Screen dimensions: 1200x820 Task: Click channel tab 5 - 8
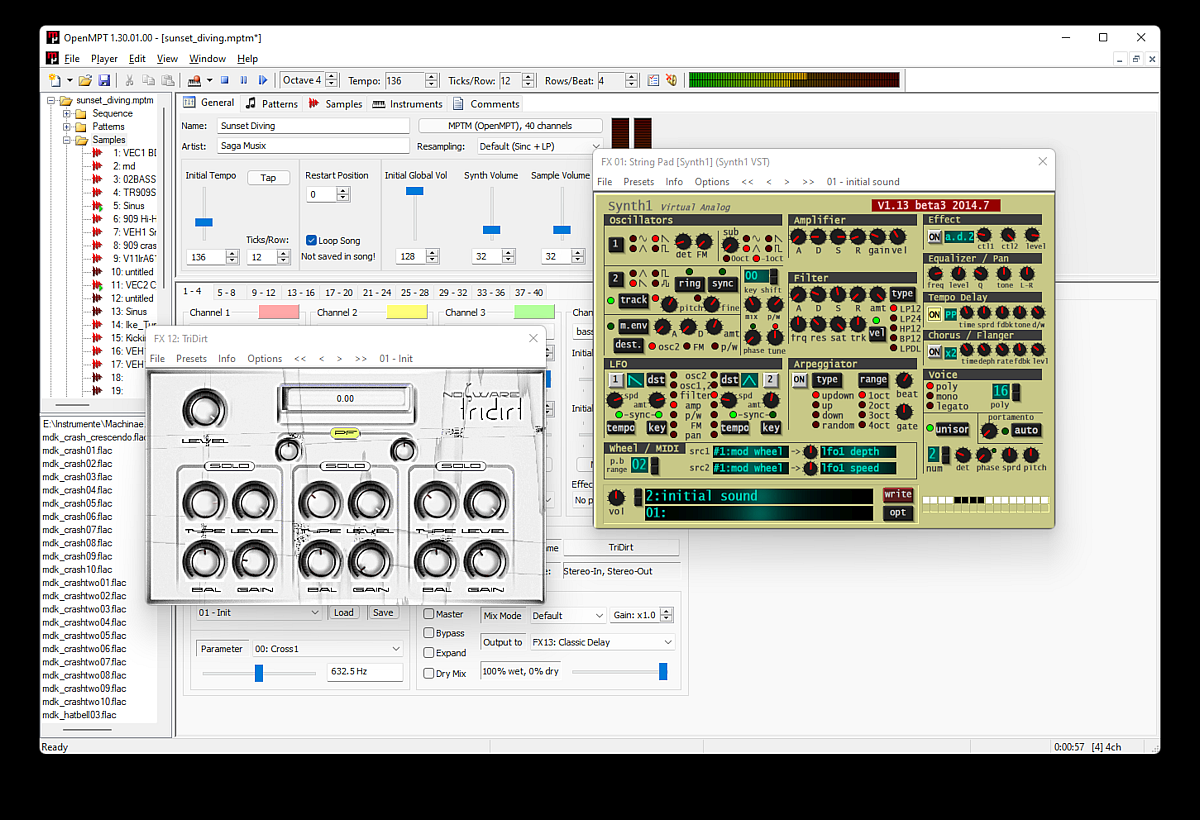coord(226,292)
